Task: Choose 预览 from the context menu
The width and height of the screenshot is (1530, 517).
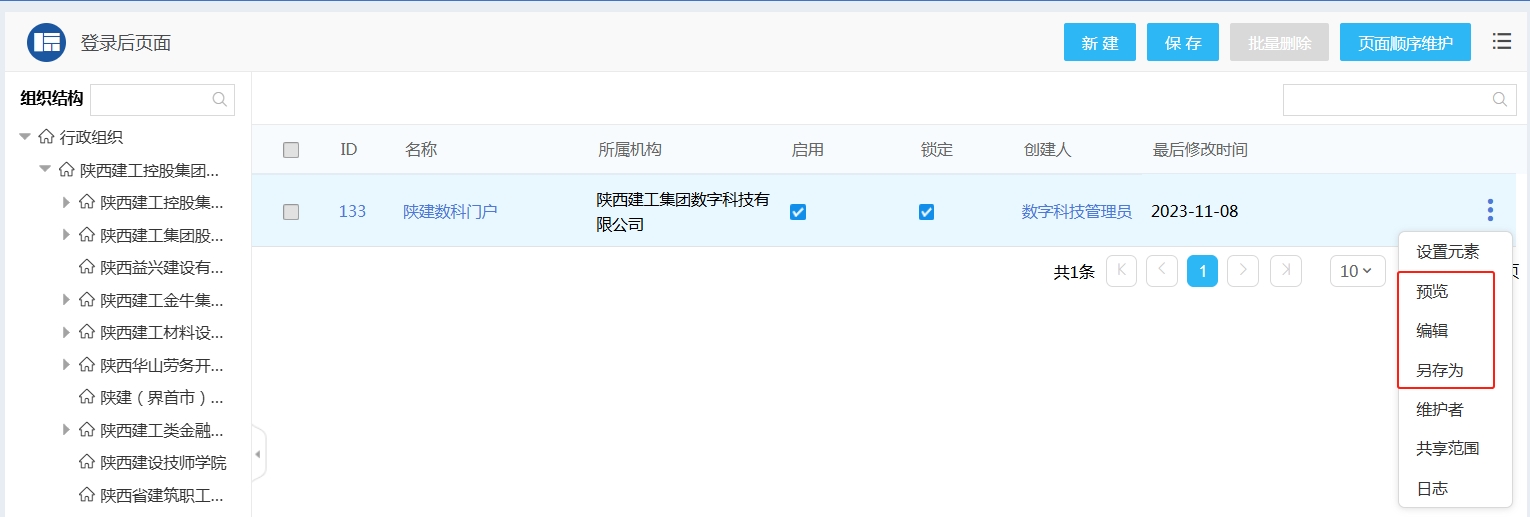Action: coord(1432,292)
